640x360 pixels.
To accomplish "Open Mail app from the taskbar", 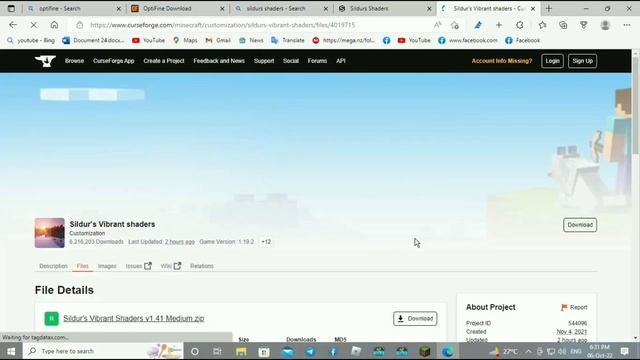I will point(287,351).
